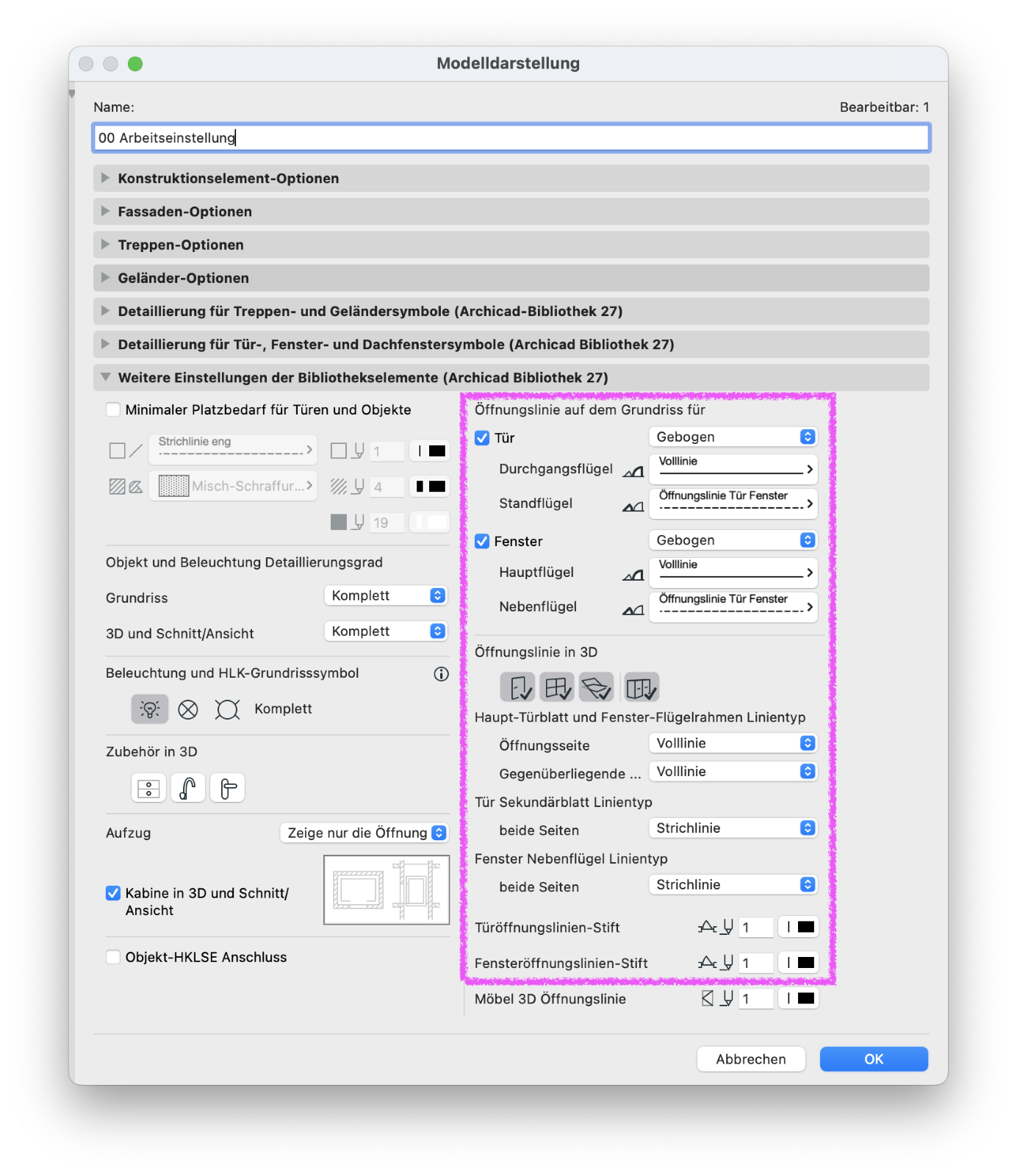The width and height of the screenshot is (1017, 1176).
Task: Open Hauptflügel Volllinie line type picker
Action: [733, 573]
